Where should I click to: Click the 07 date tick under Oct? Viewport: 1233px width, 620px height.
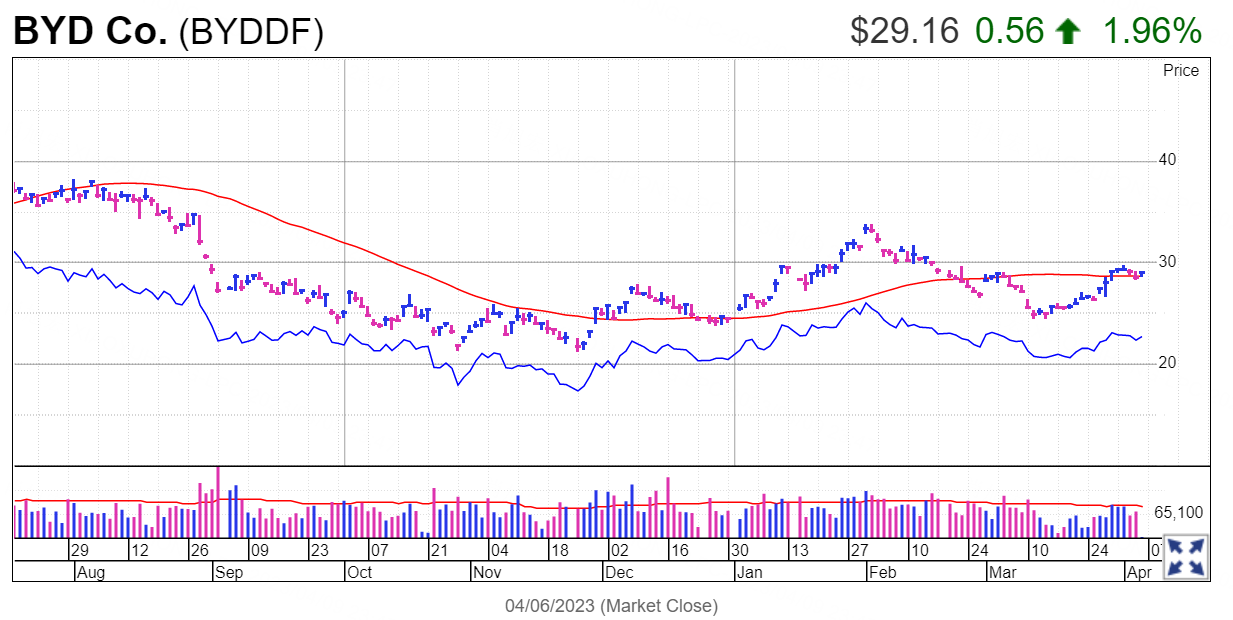click(x=379, y=550)
